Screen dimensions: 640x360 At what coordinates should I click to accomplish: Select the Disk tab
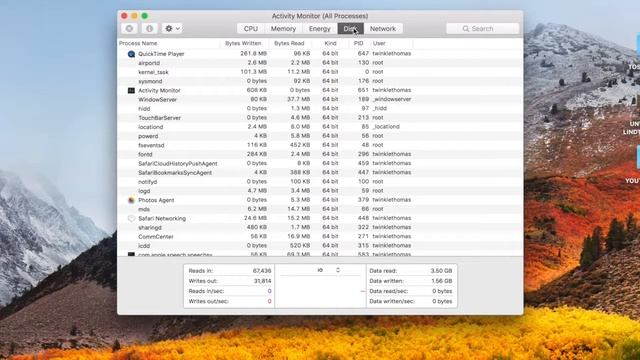(350, 29)
